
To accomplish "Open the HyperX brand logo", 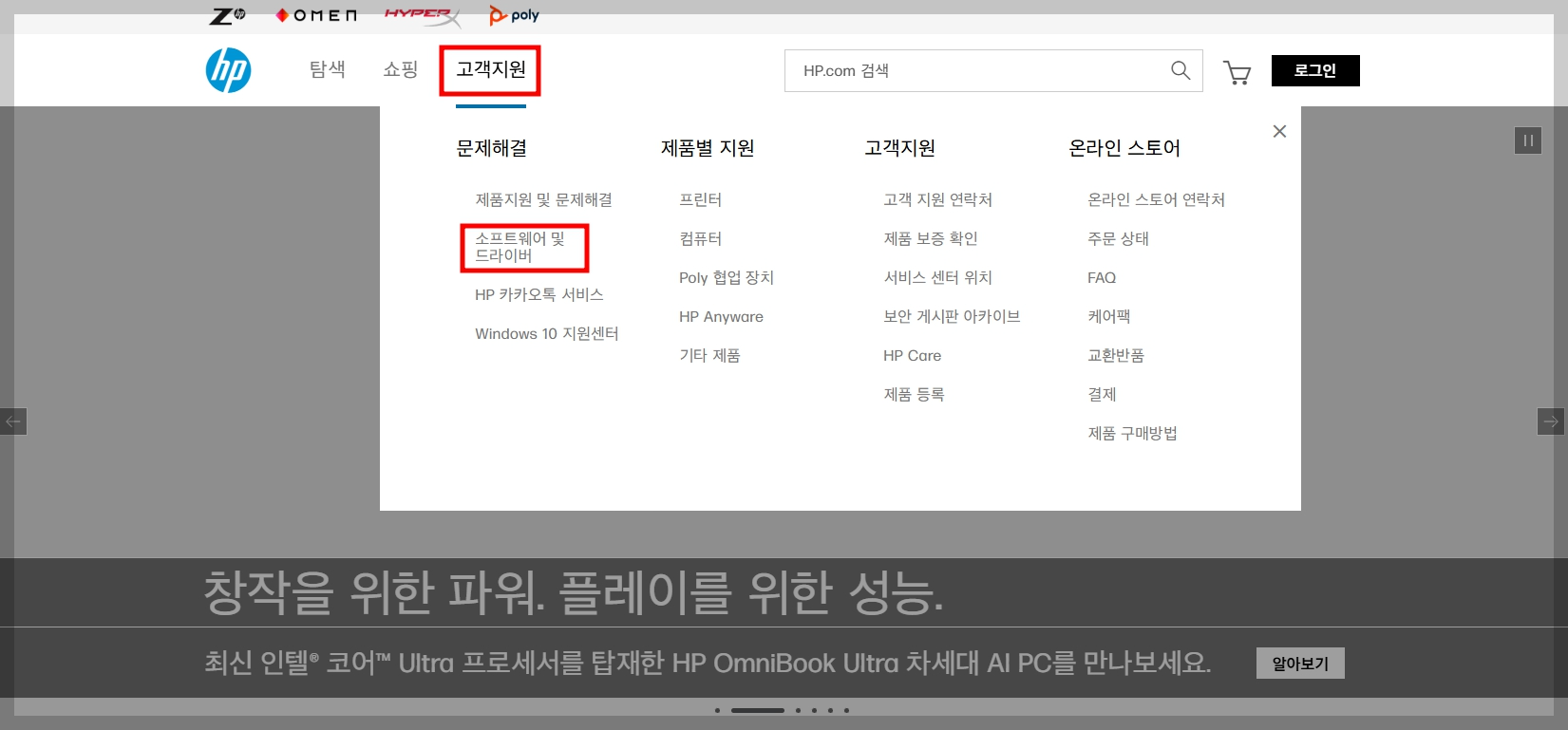I will (423, 15).
